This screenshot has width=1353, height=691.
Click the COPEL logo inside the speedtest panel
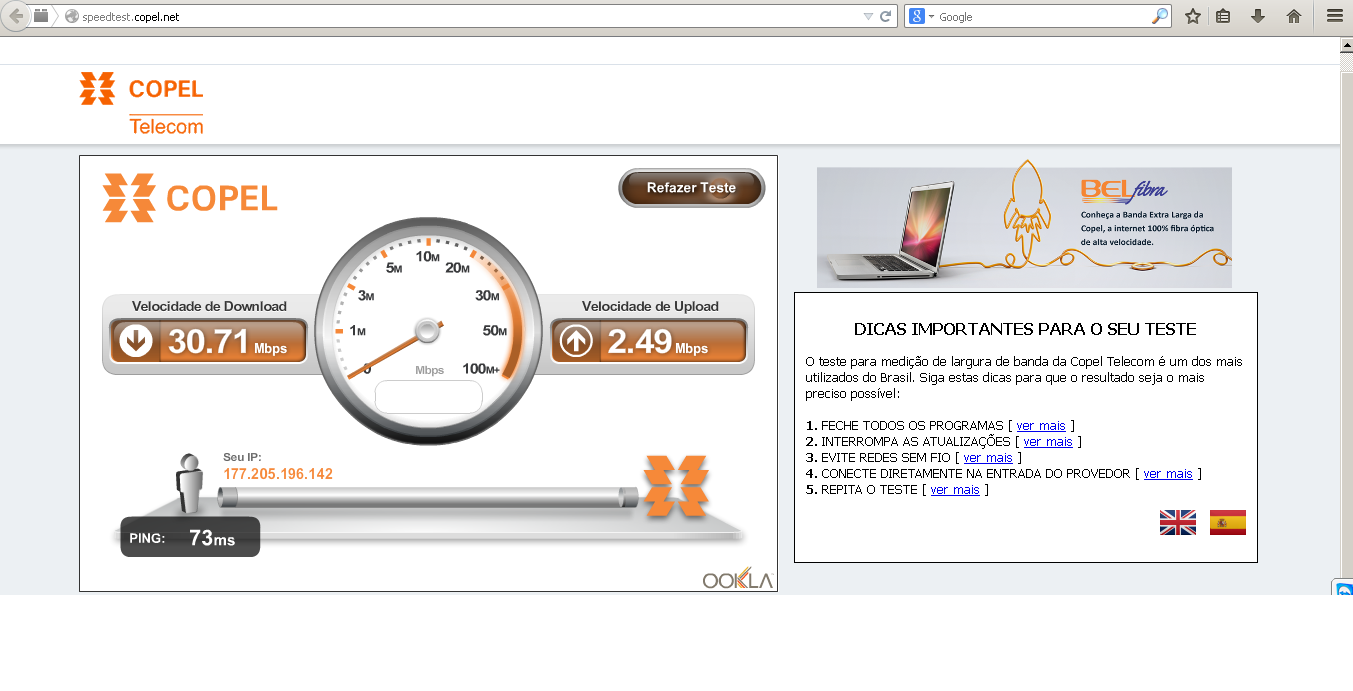pos(190,198)
